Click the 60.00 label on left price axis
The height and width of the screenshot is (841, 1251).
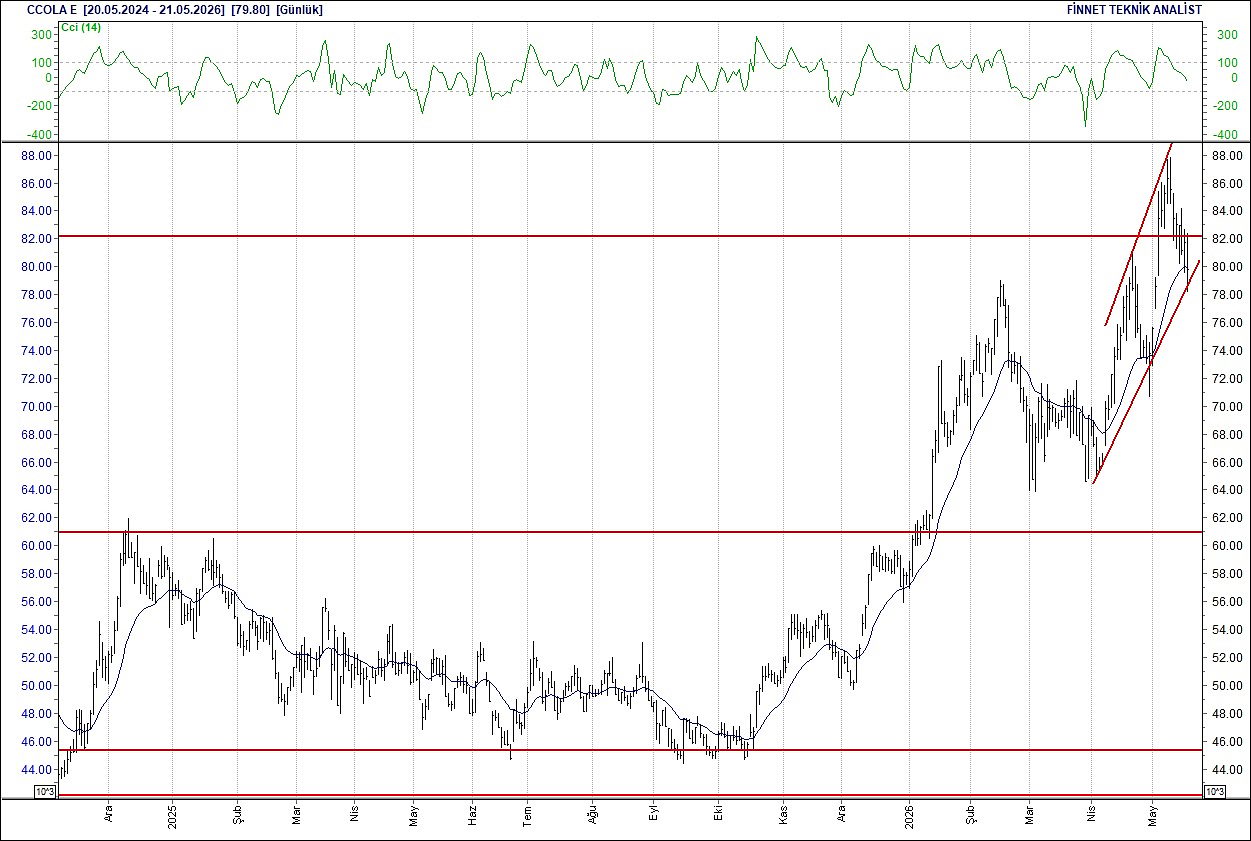pos(36,546)
